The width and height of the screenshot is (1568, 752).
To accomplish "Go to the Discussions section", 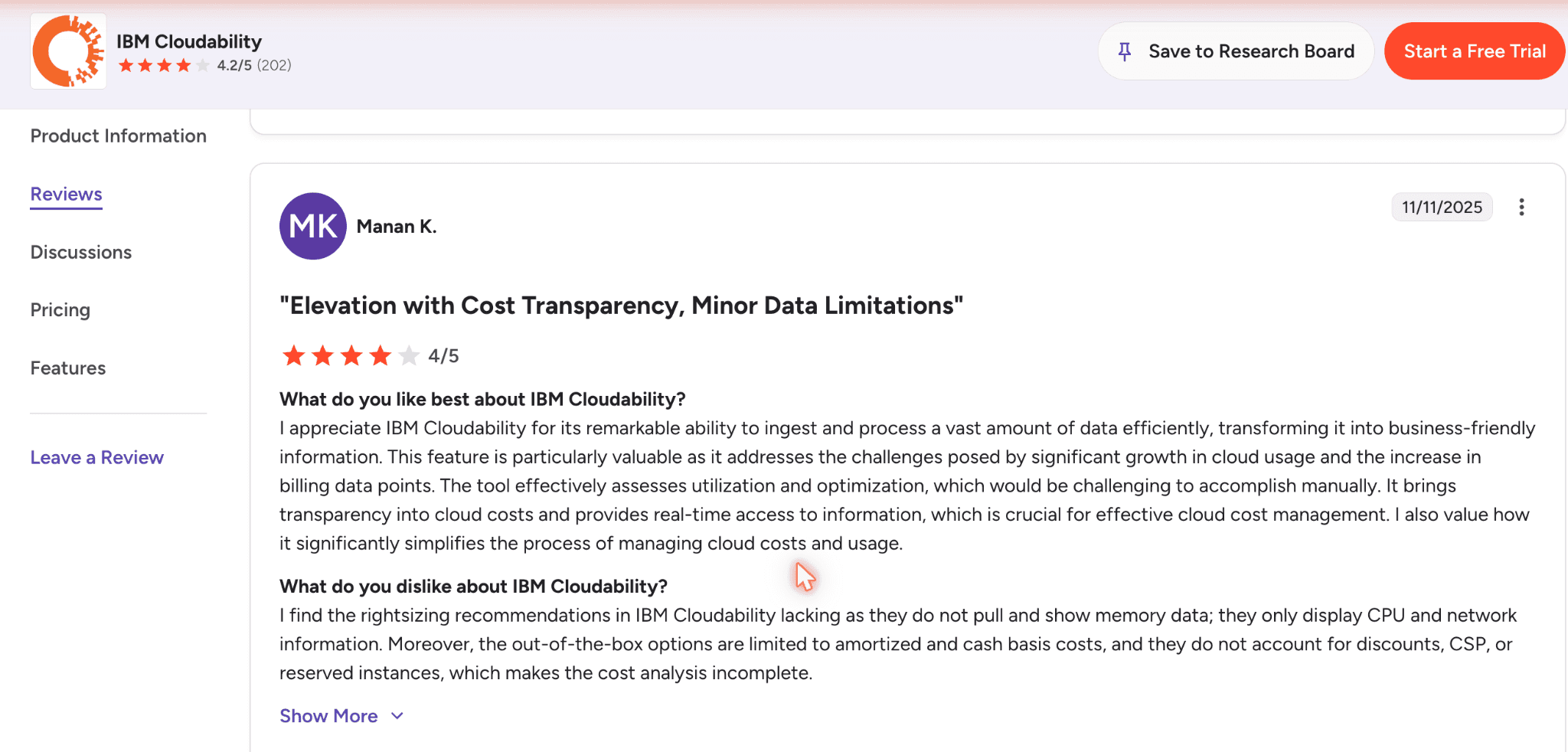I will click(x=81, y=252).
